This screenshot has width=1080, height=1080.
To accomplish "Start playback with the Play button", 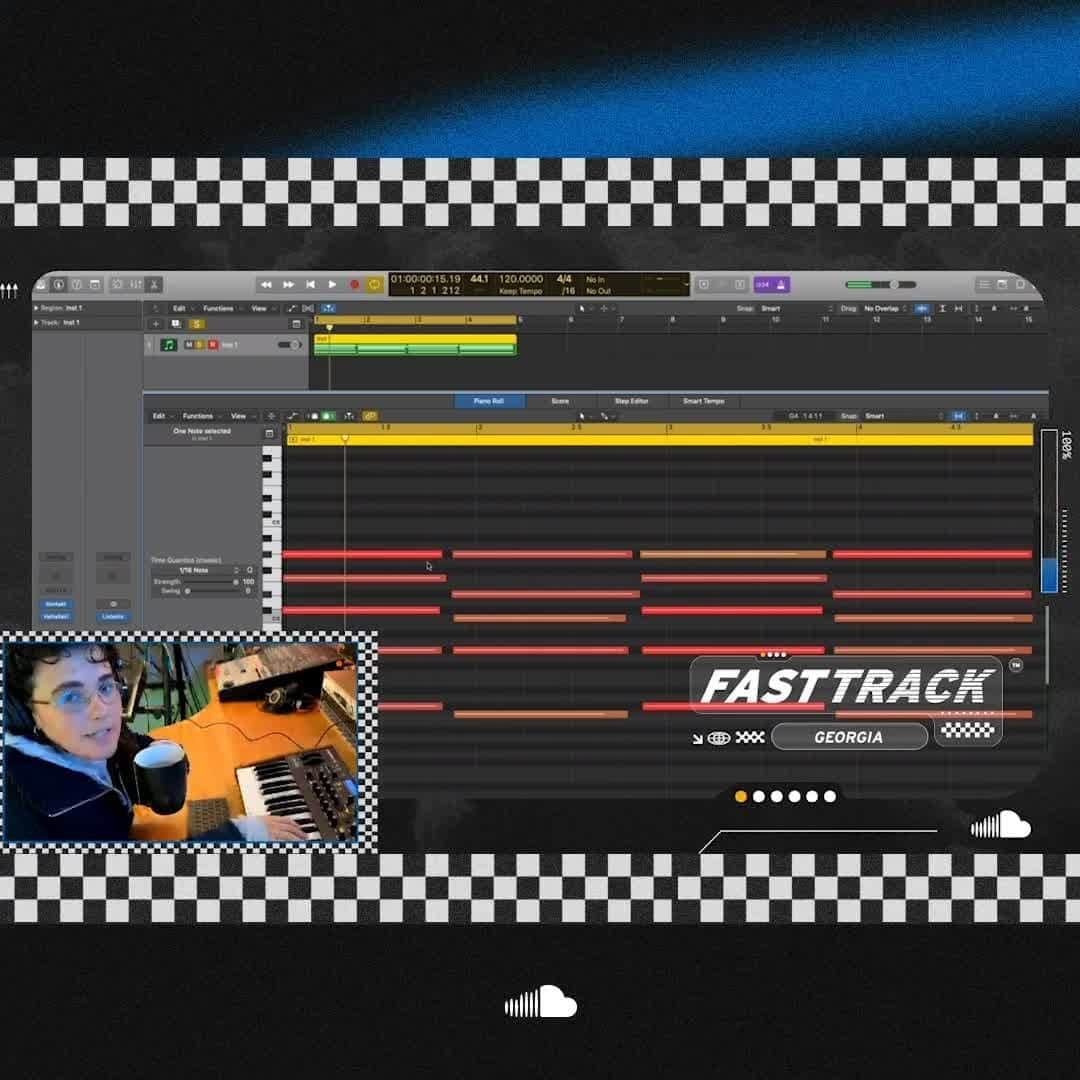I will click(332, 284).
